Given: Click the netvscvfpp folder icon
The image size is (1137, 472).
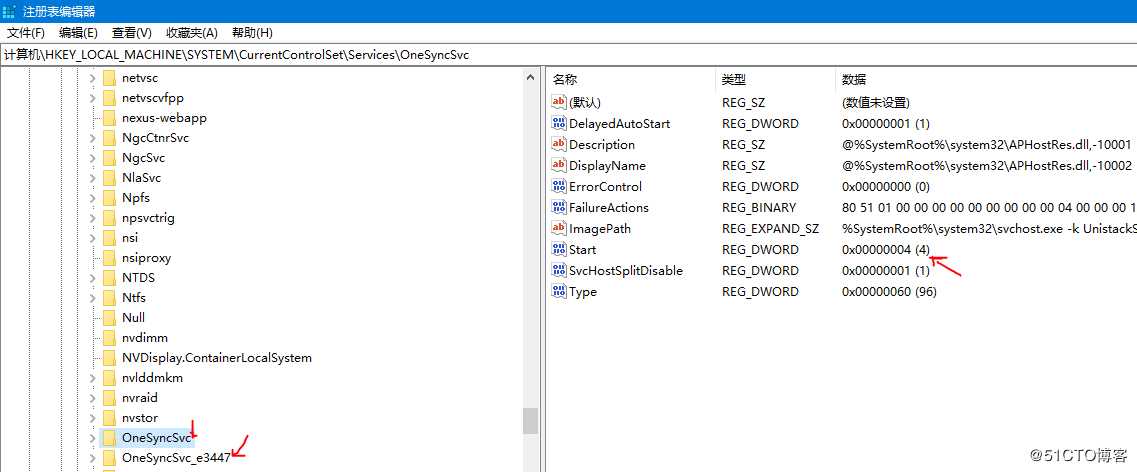Looking at the screenshot, I should [x=109, y=98].
